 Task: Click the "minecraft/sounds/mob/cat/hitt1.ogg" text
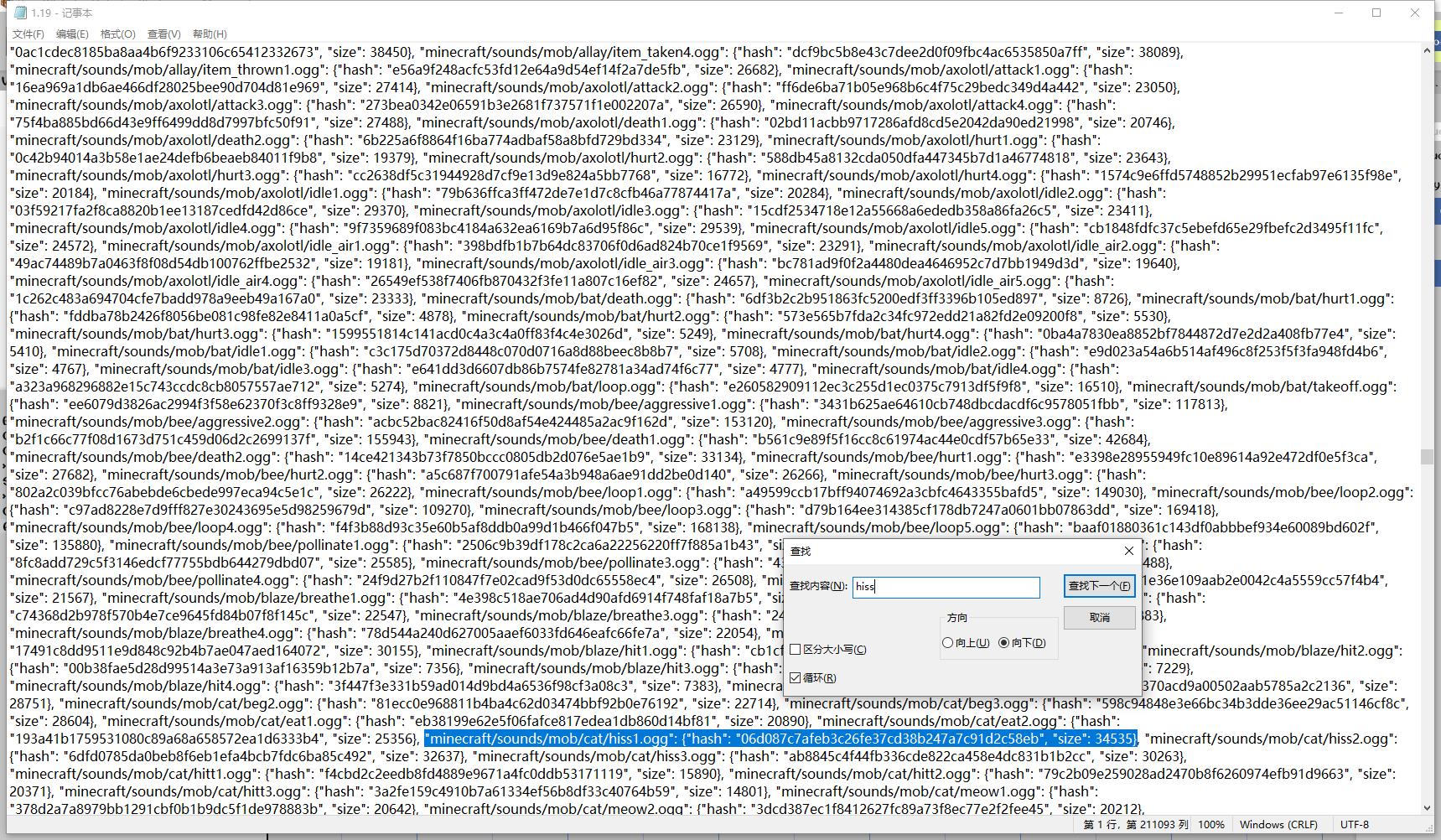tap(131, 774)
